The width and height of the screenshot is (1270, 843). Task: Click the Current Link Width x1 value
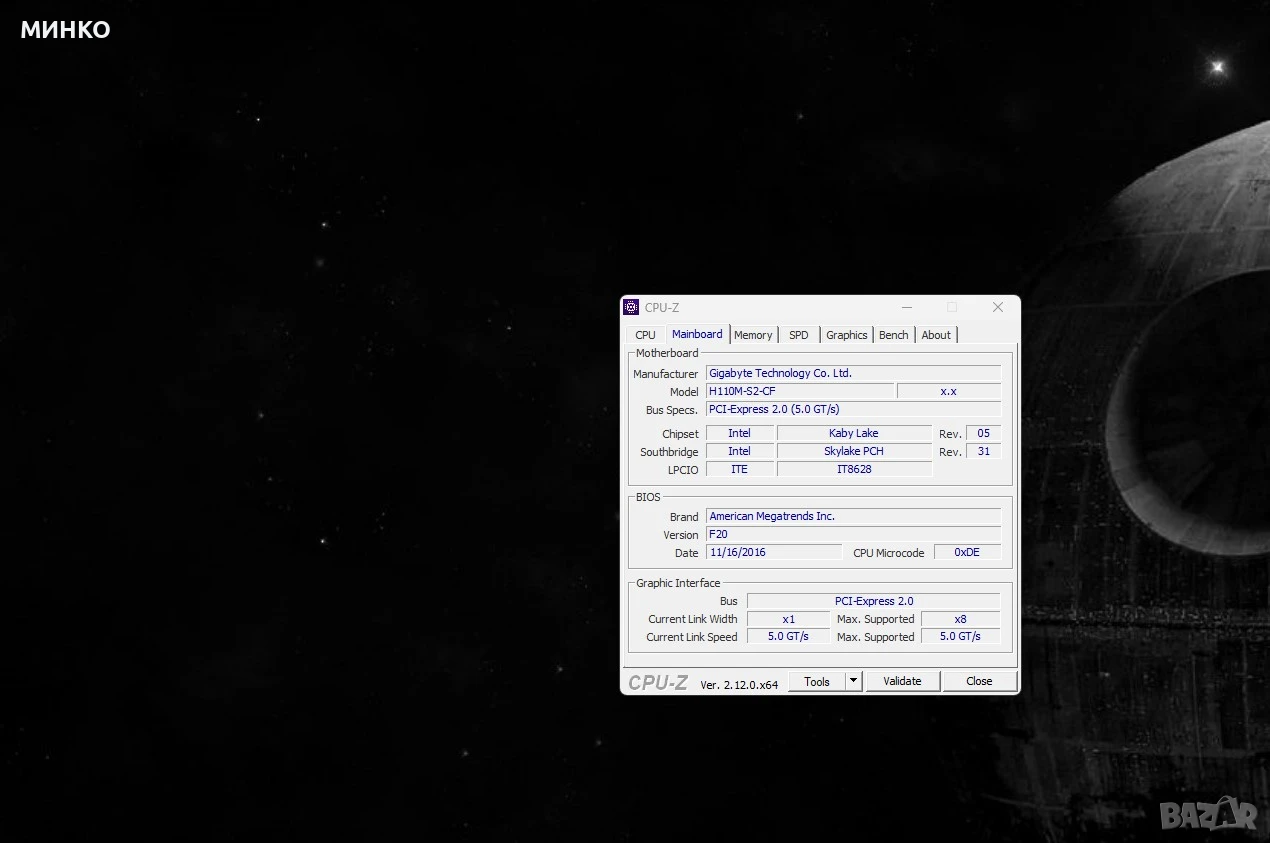pyautogui.click(x=788, y=619)
